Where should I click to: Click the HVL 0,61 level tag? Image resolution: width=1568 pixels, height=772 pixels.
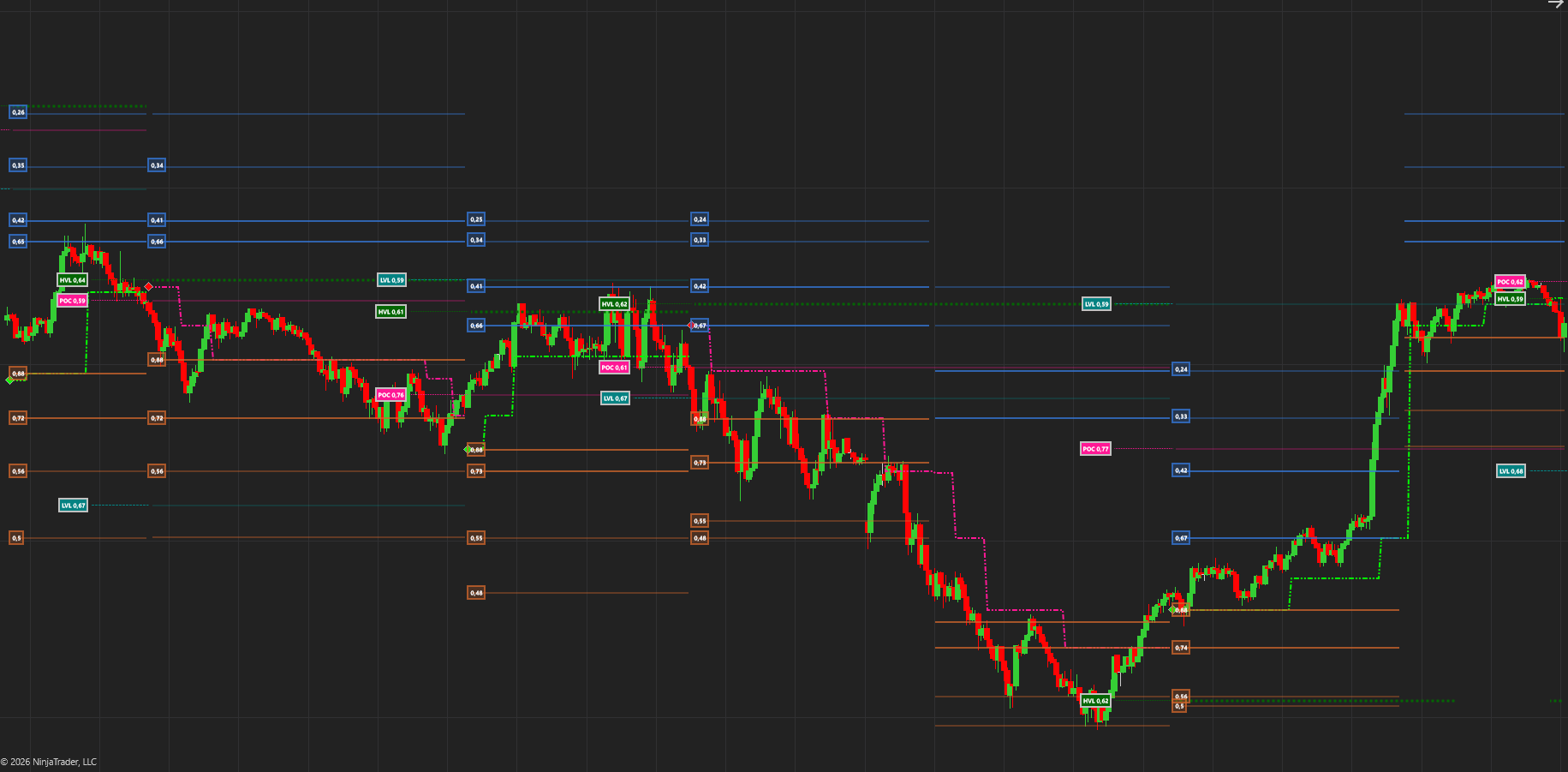(x=391, y=312)
